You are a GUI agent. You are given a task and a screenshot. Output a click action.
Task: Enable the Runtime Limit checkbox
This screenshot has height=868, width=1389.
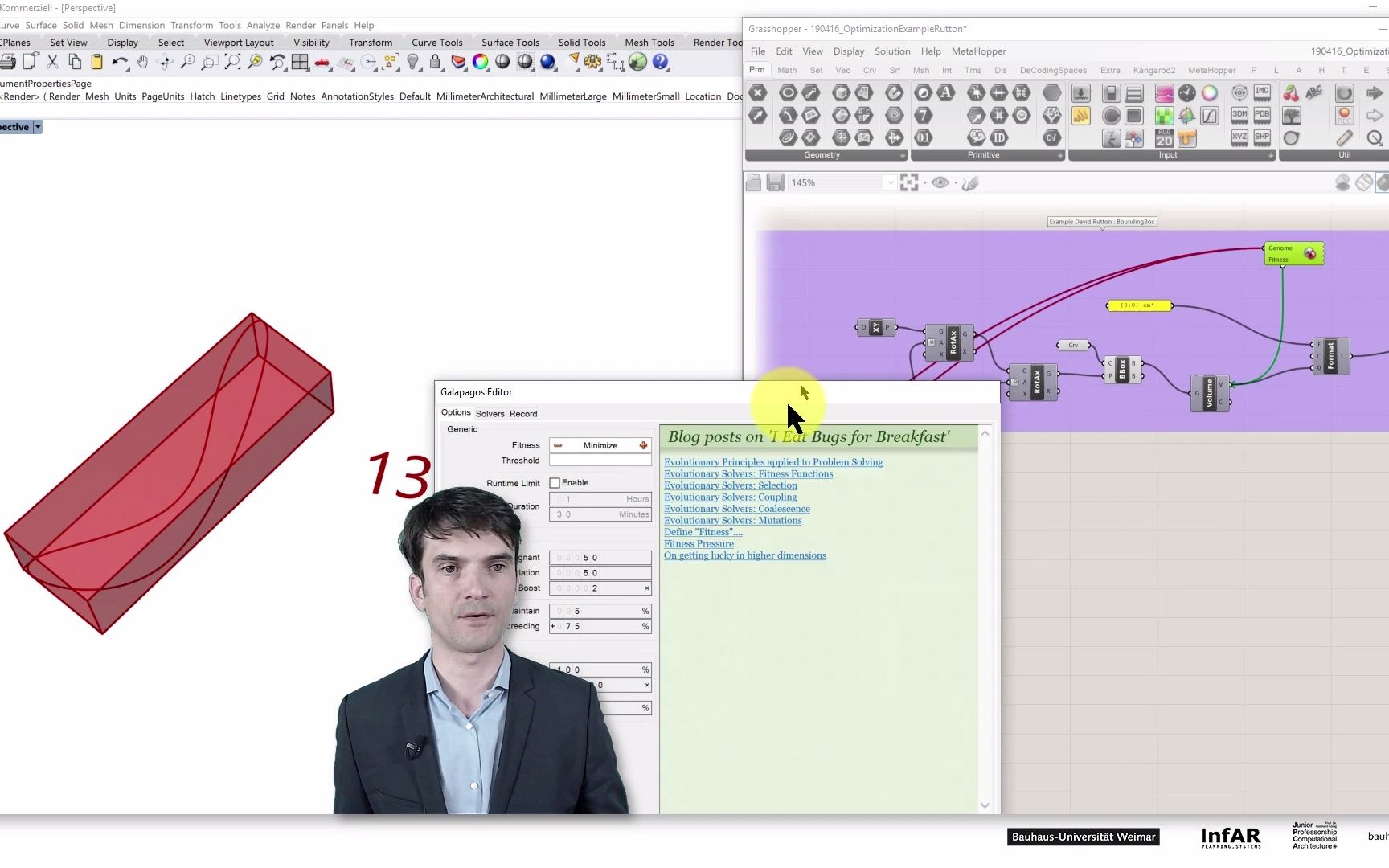point(555,483)
